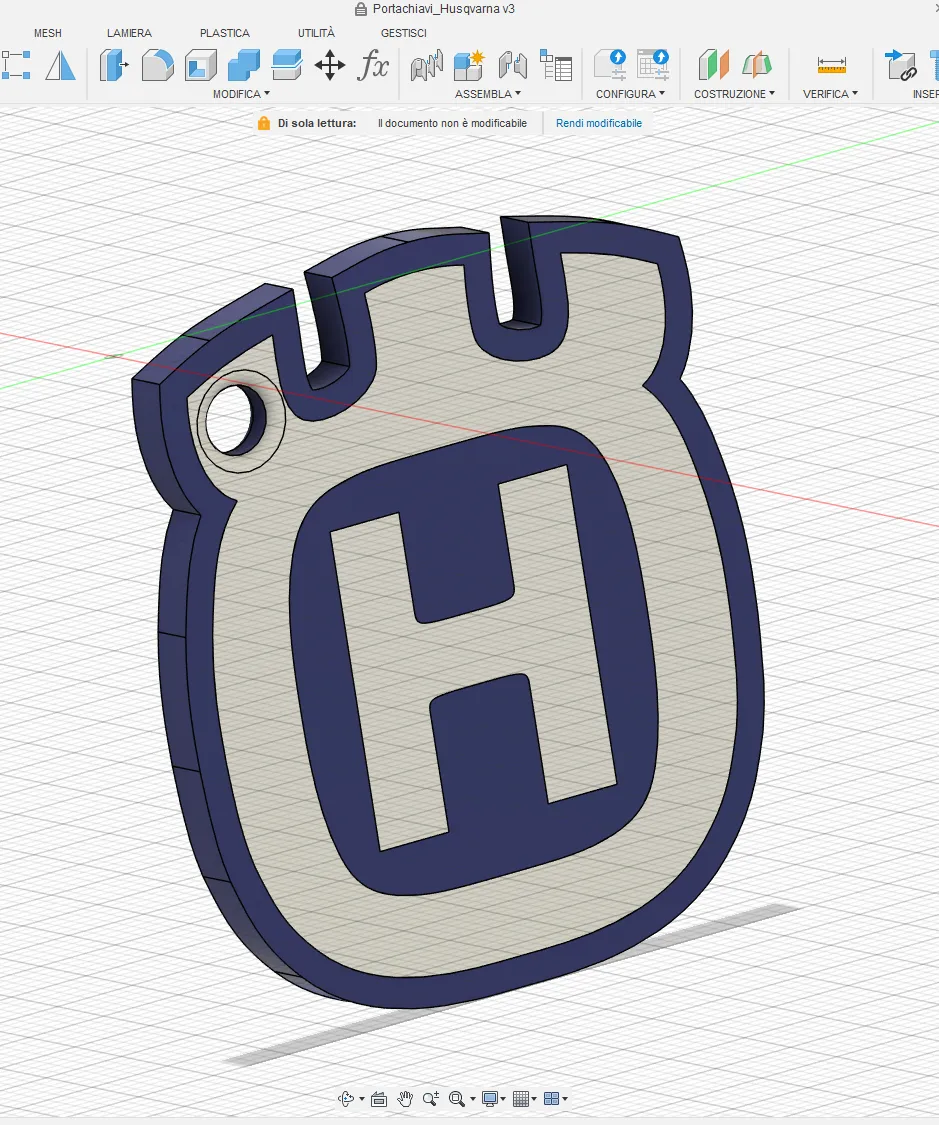Open the UTILITÀ tab
The height and width of the screenshot is (1125, 939).
pos(316,33)
